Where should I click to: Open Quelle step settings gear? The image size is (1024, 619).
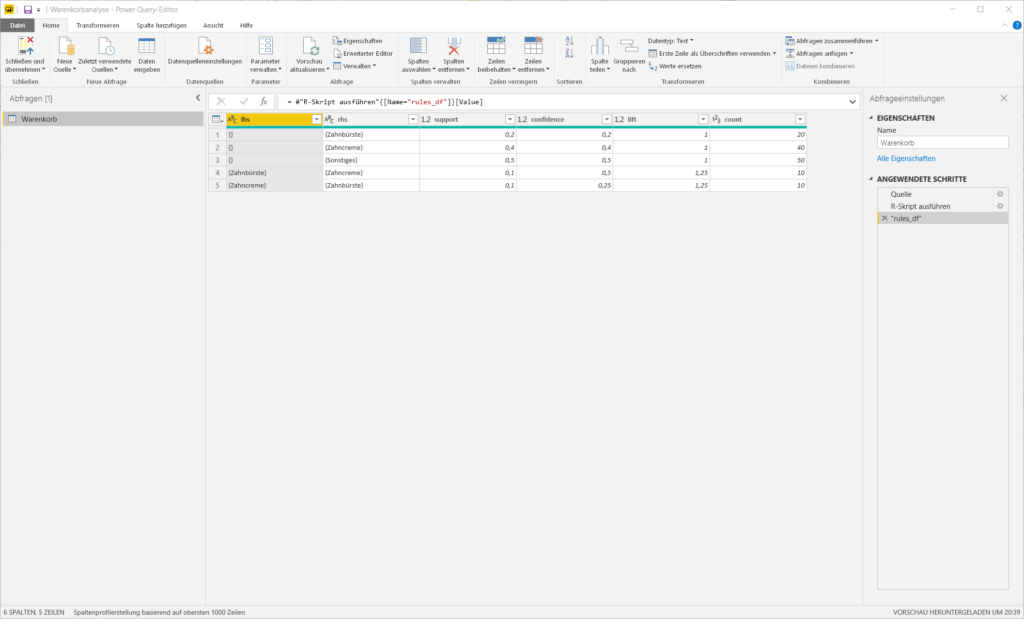(1000, 194)
